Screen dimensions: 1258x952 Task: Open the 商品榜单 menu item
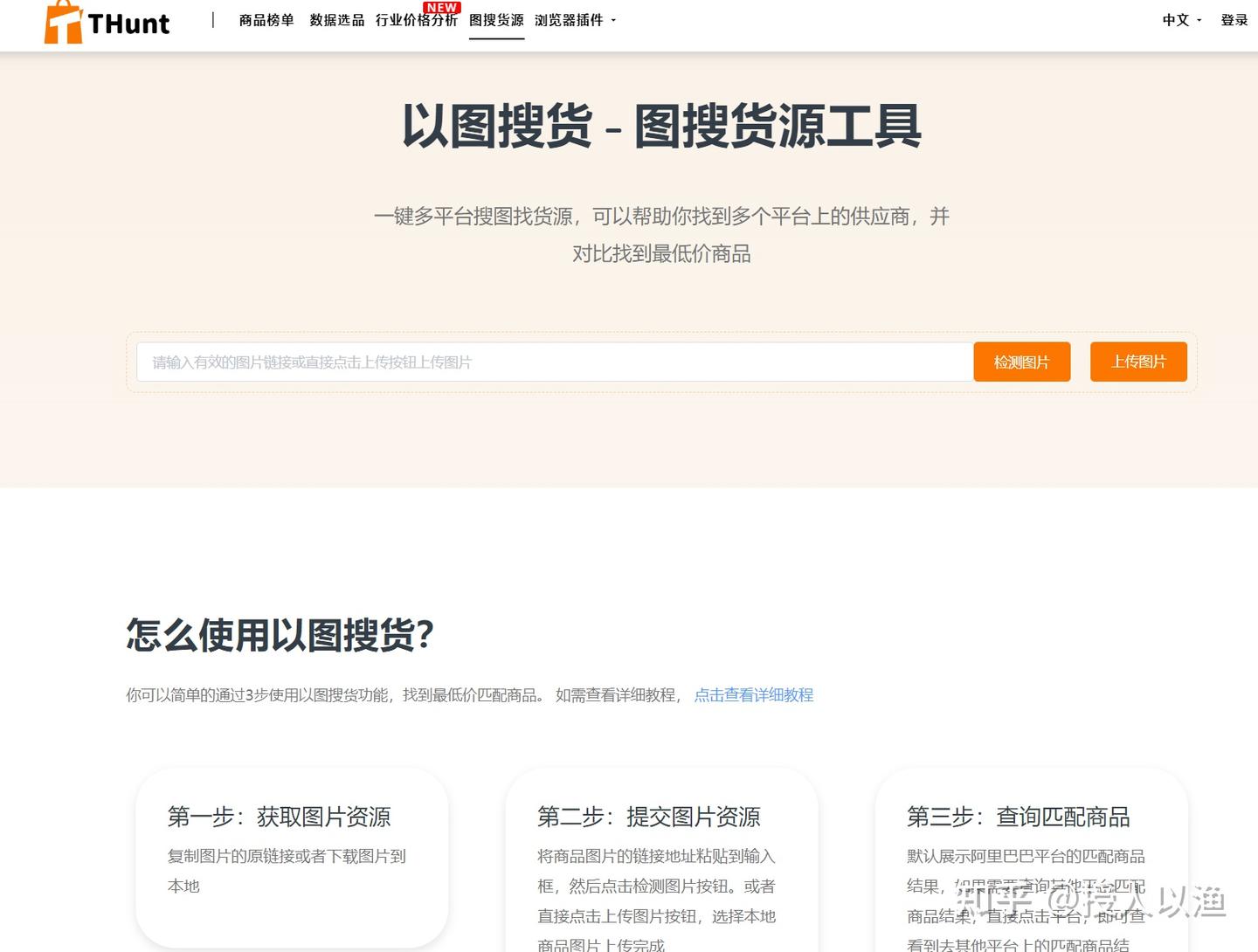(x=265, y=20)
